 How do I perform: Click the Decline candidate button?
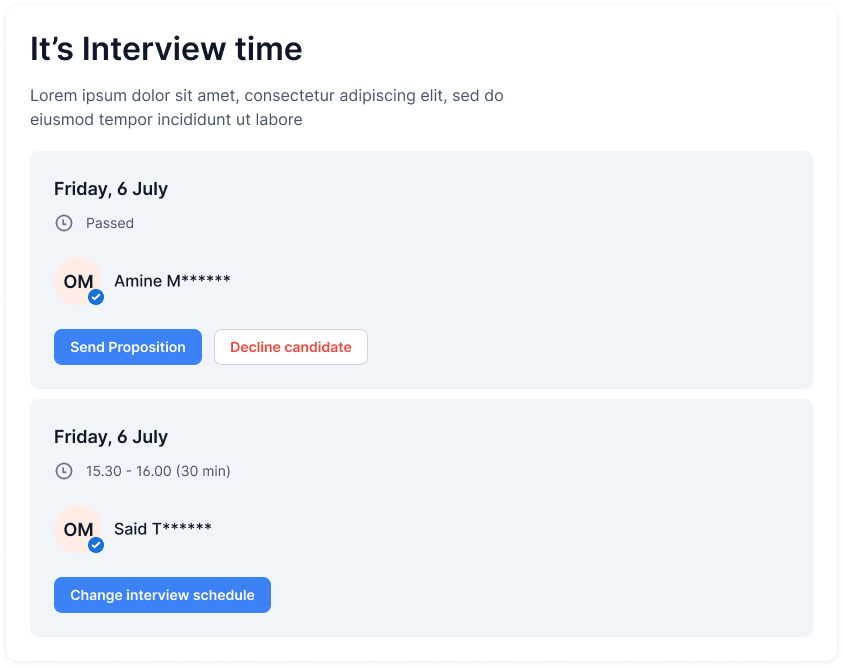(x=291, y=347)
